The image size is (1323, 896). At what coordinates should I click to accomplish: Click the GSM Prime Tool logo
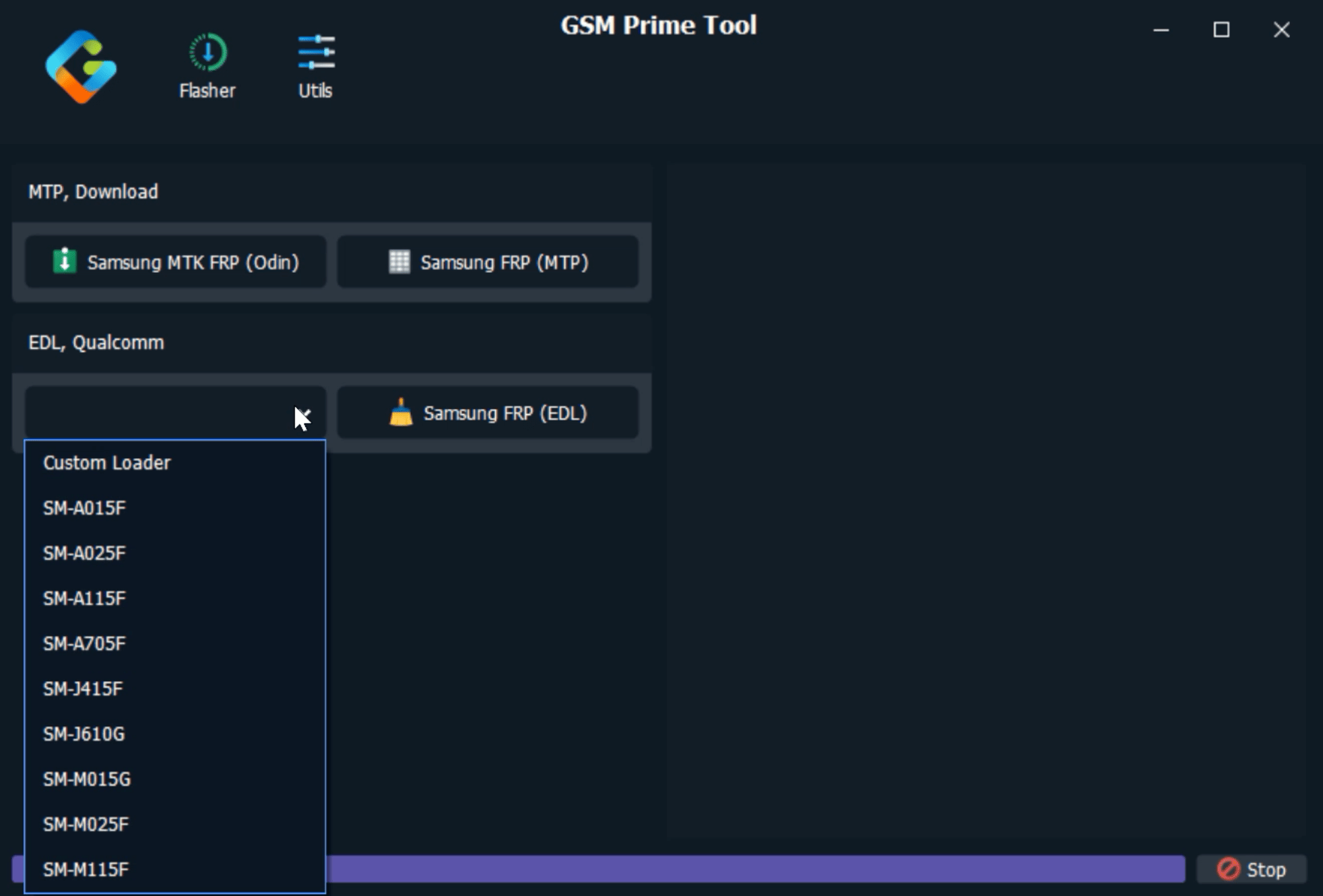coord(81,67)
